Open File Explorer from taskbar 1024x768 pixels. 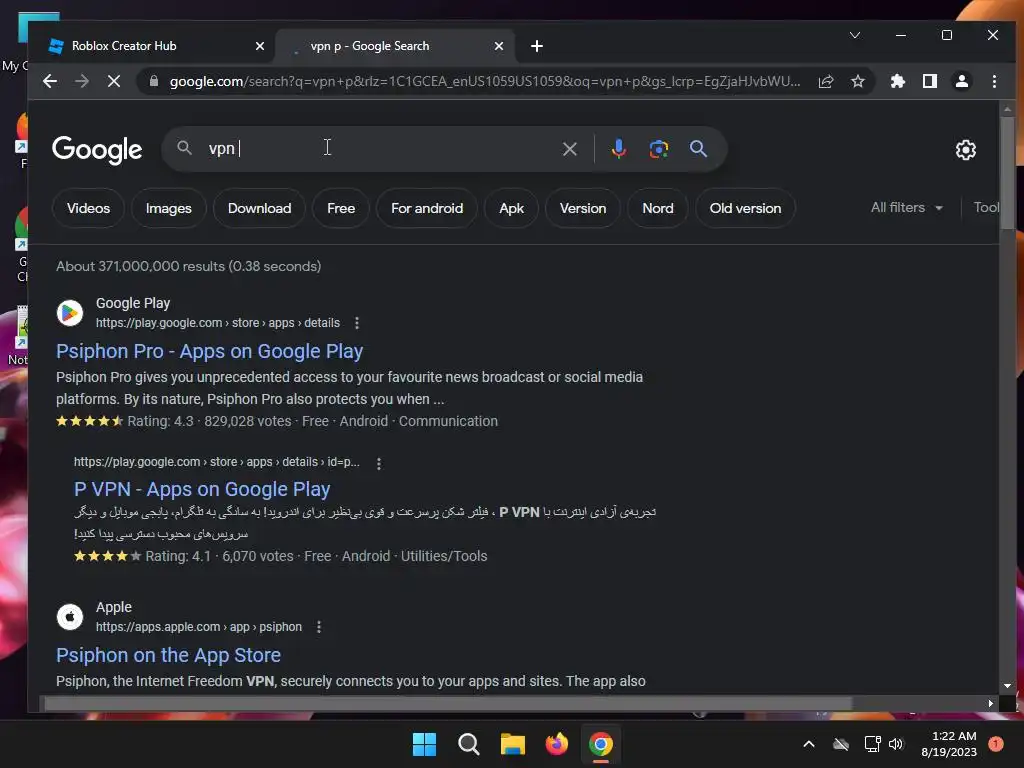[x=513, y=744]
